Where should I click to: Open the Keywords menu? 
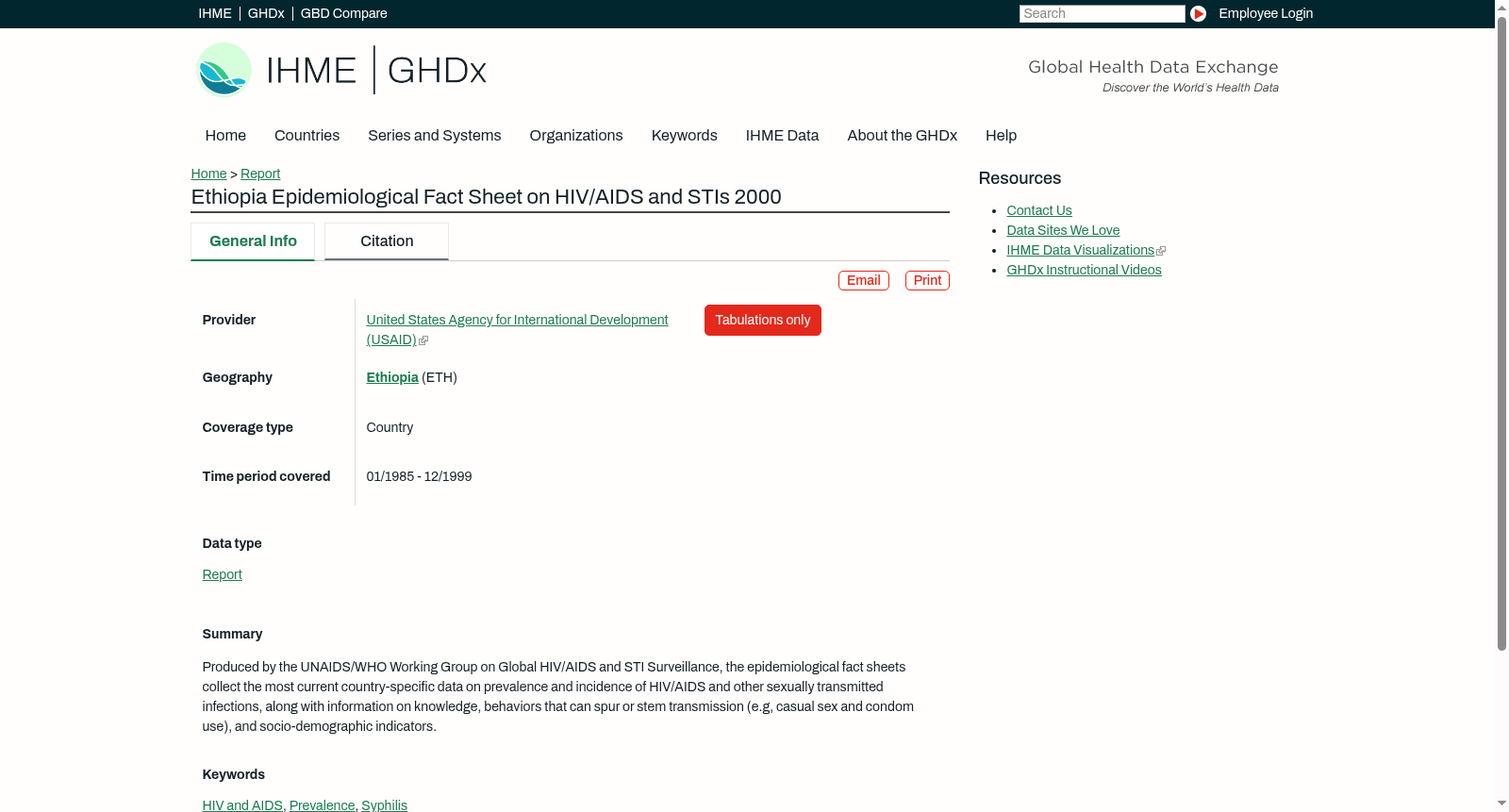pyautogui.click(x=684, y=136)
